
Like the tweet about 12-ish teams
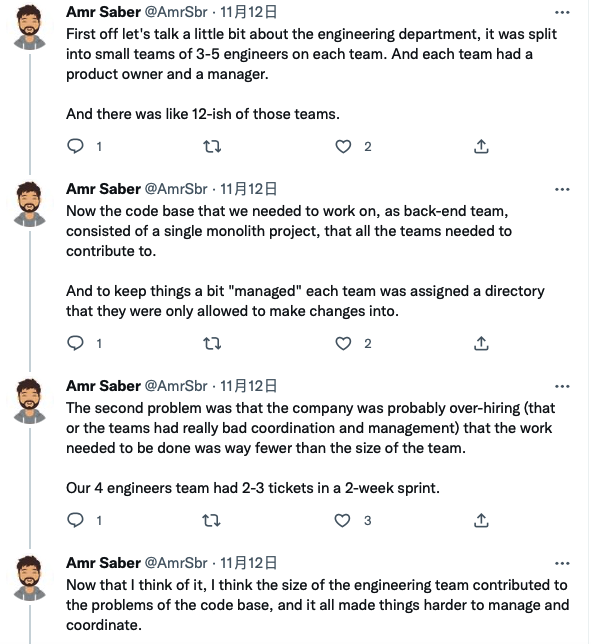click(343, 146)
